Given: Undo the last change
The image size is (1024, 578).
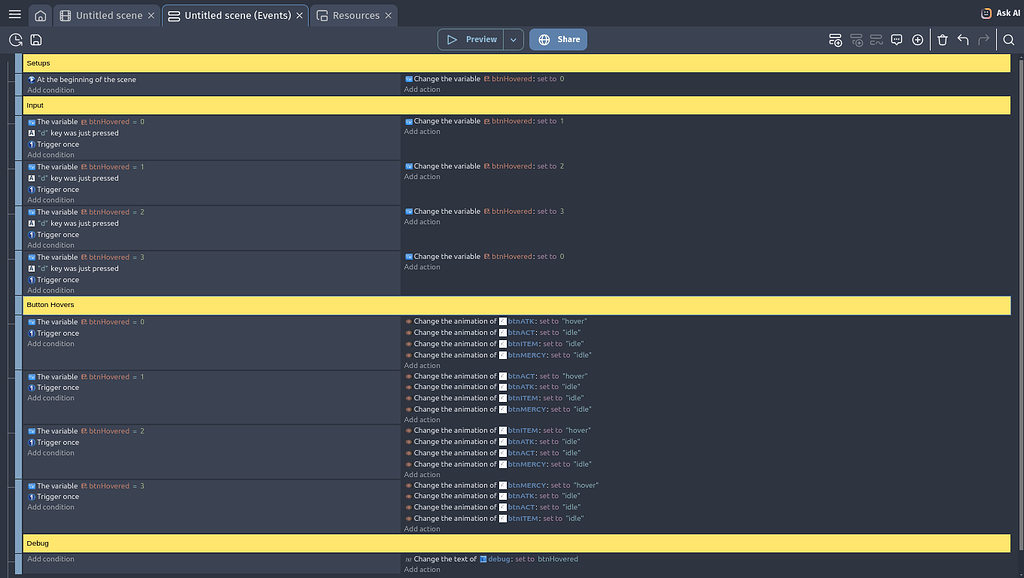Looking at the screenshot, I should [963, 40].
